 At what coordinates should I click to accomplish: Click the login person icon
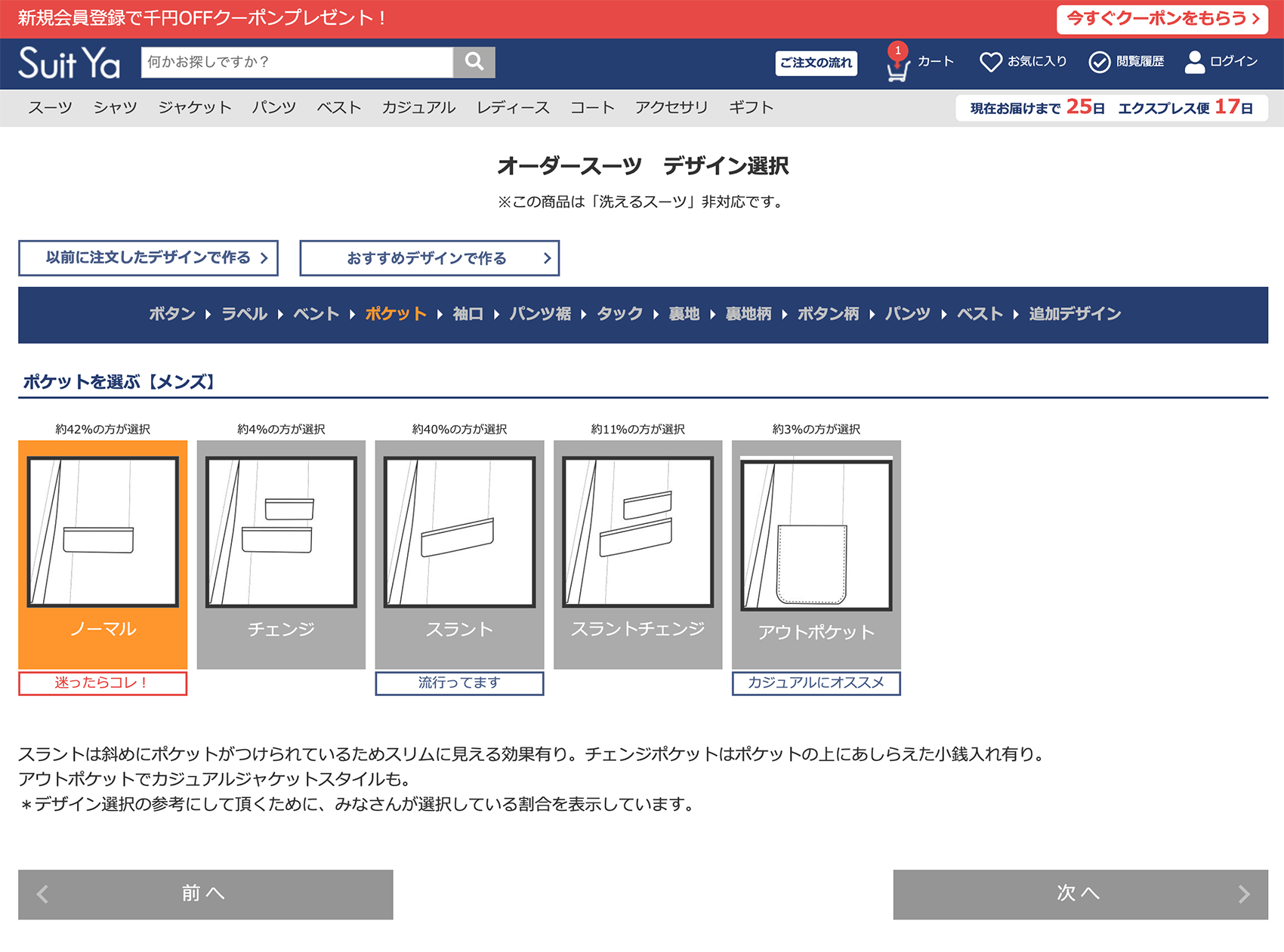click(x=1194, y=62)
